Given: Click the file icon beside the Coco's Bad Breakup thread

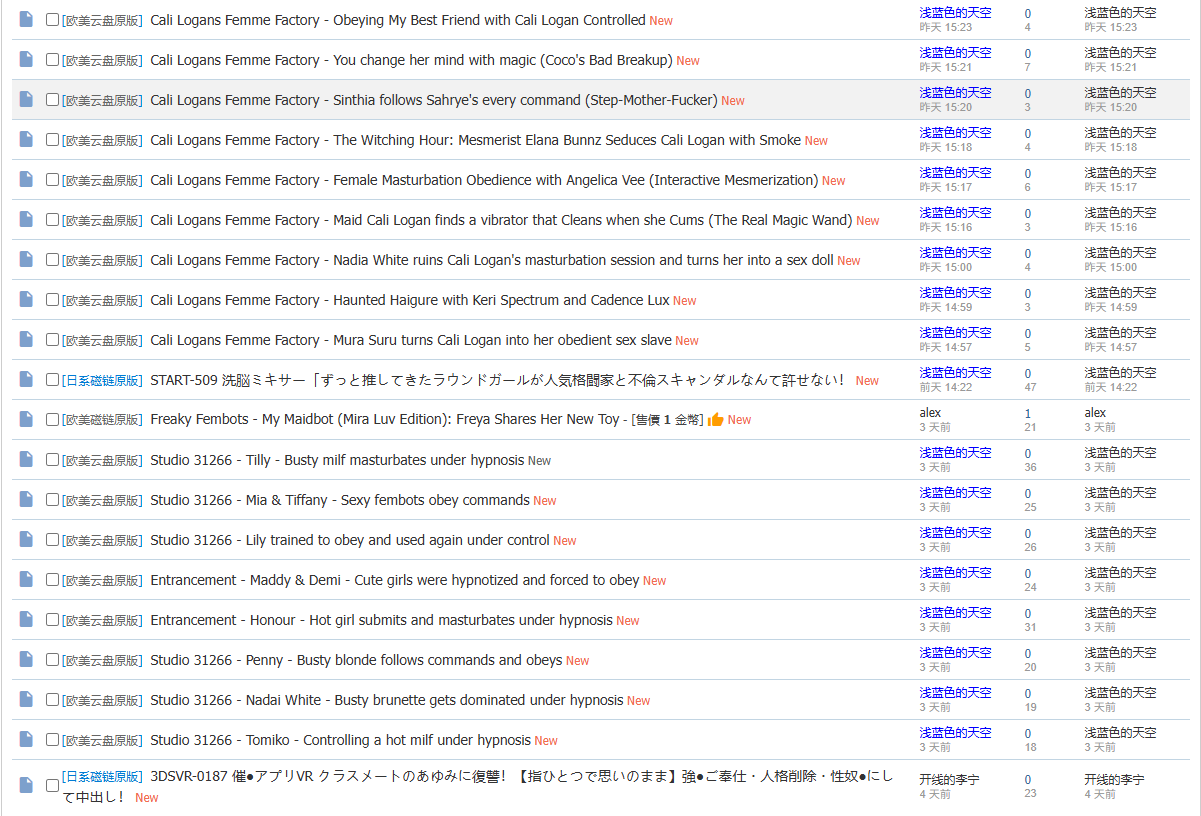Looking at the screenshot, I should click(26, 59).
